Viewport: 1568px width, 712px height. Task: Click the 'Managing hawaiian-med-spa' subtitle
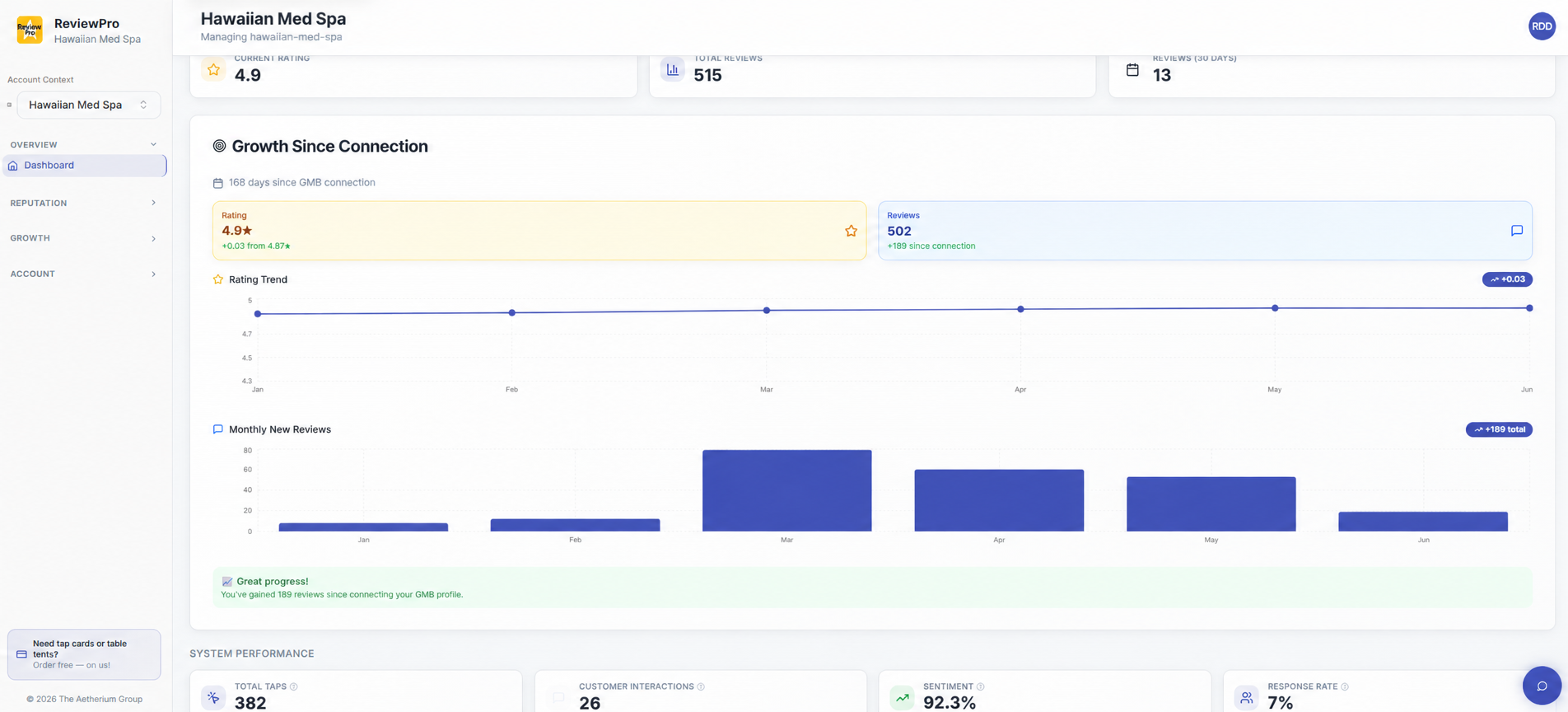click(271, 37)
